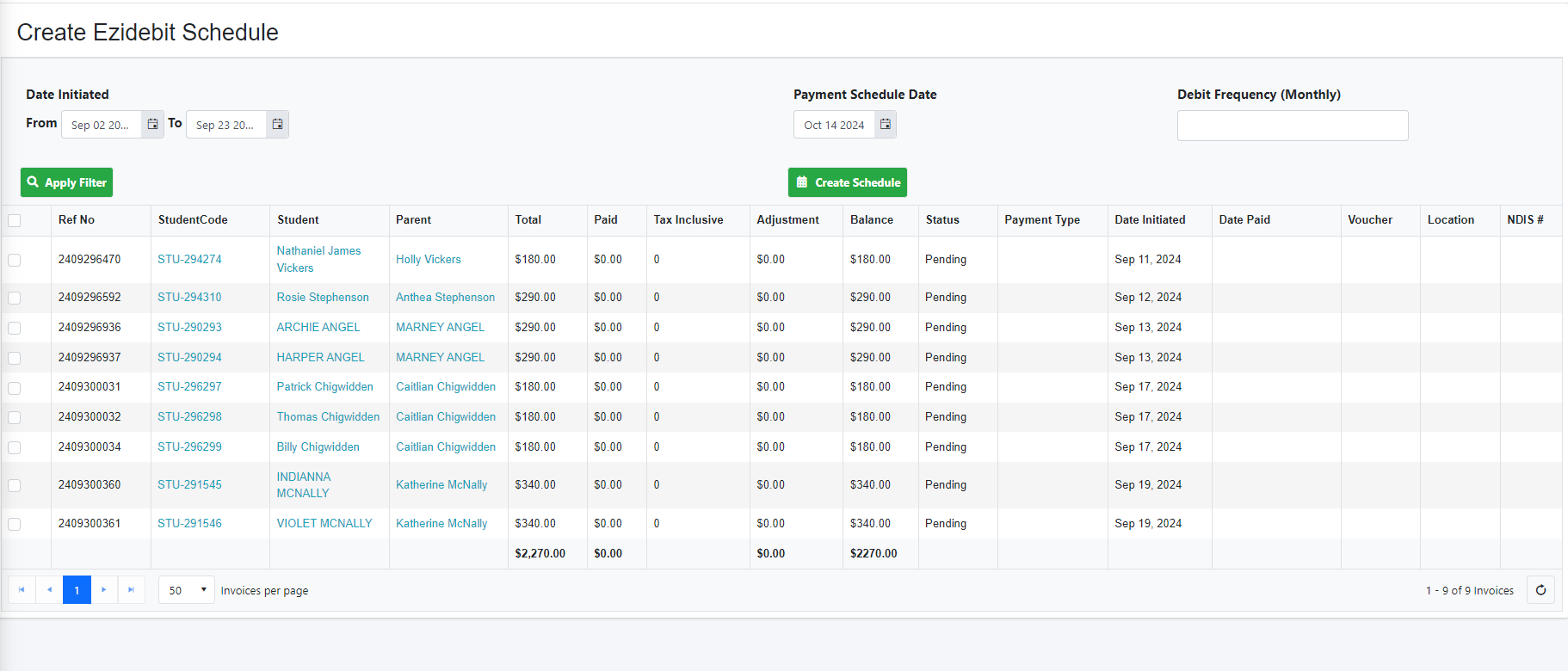
Task: Select checkbox for invoice 2409296592
Action: (15, 298)
